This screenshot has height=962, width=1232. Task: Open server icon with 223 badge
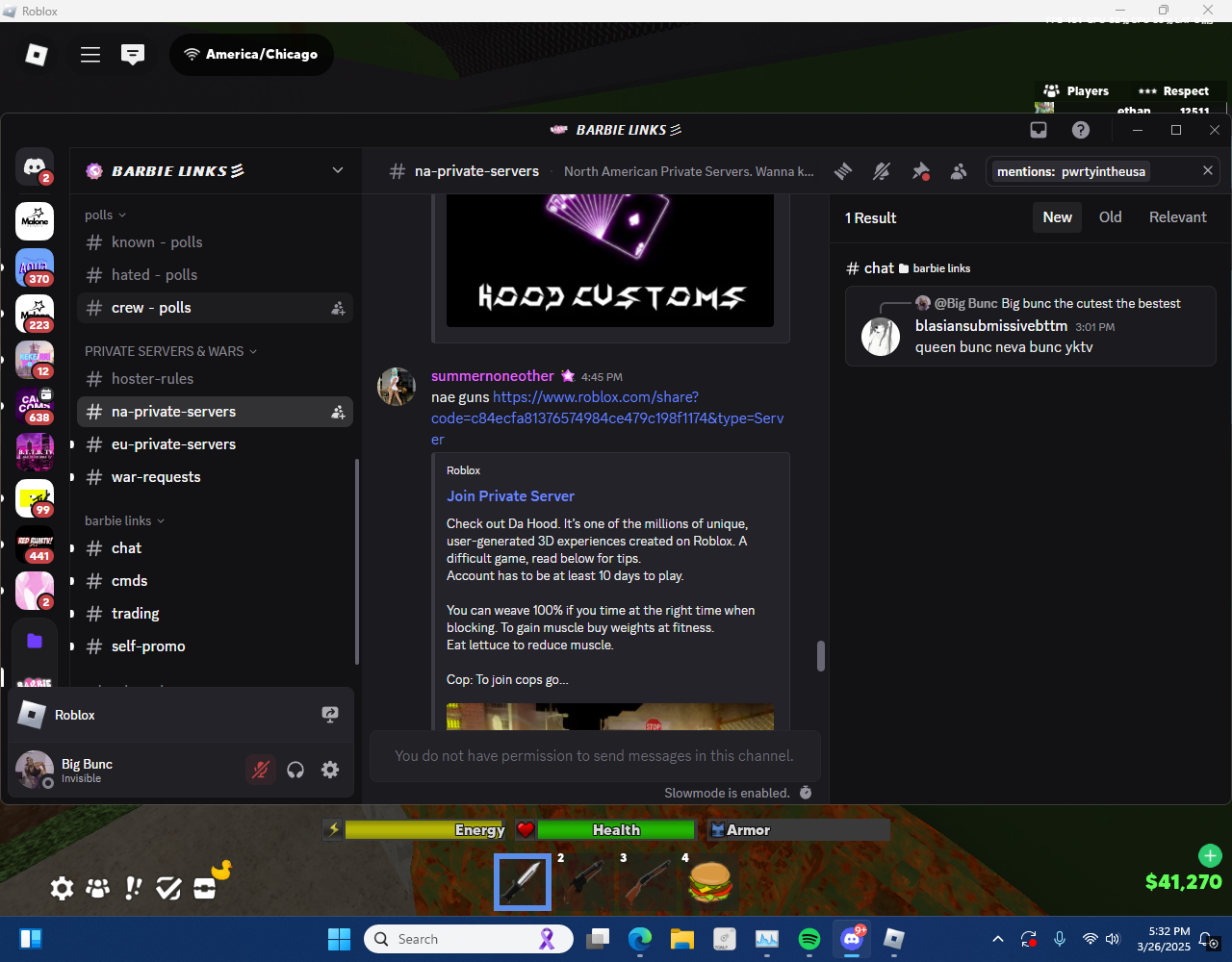point(35,314)
